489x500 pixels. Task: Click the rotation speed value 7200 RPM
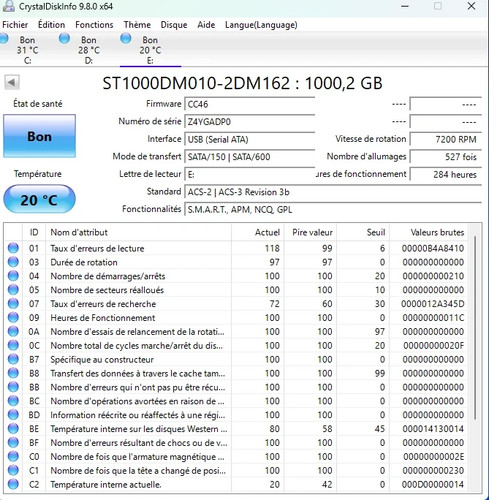tap(446, 139)
